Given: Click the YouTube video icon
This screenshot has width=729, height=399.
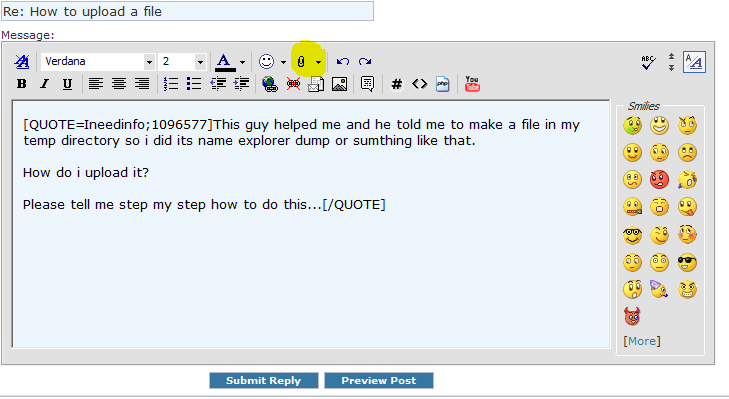Looking at the screenshot, I should tap(472, 84).
